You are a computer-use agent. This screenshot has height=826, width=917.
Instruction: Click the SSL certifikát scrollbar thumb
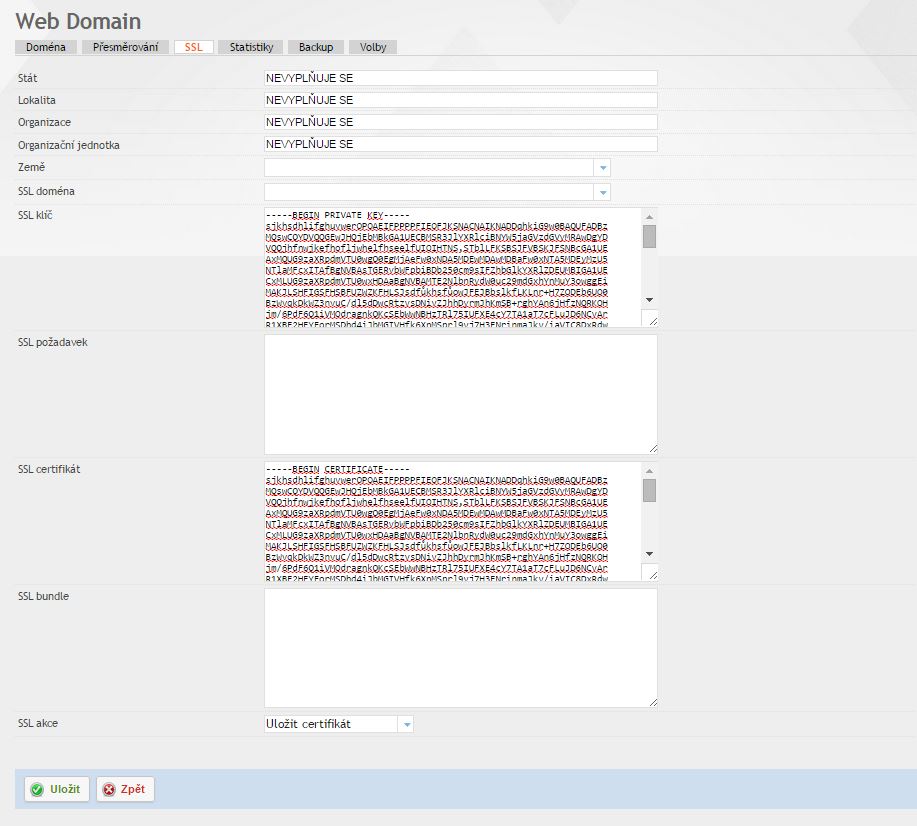(x=649, y=490)
